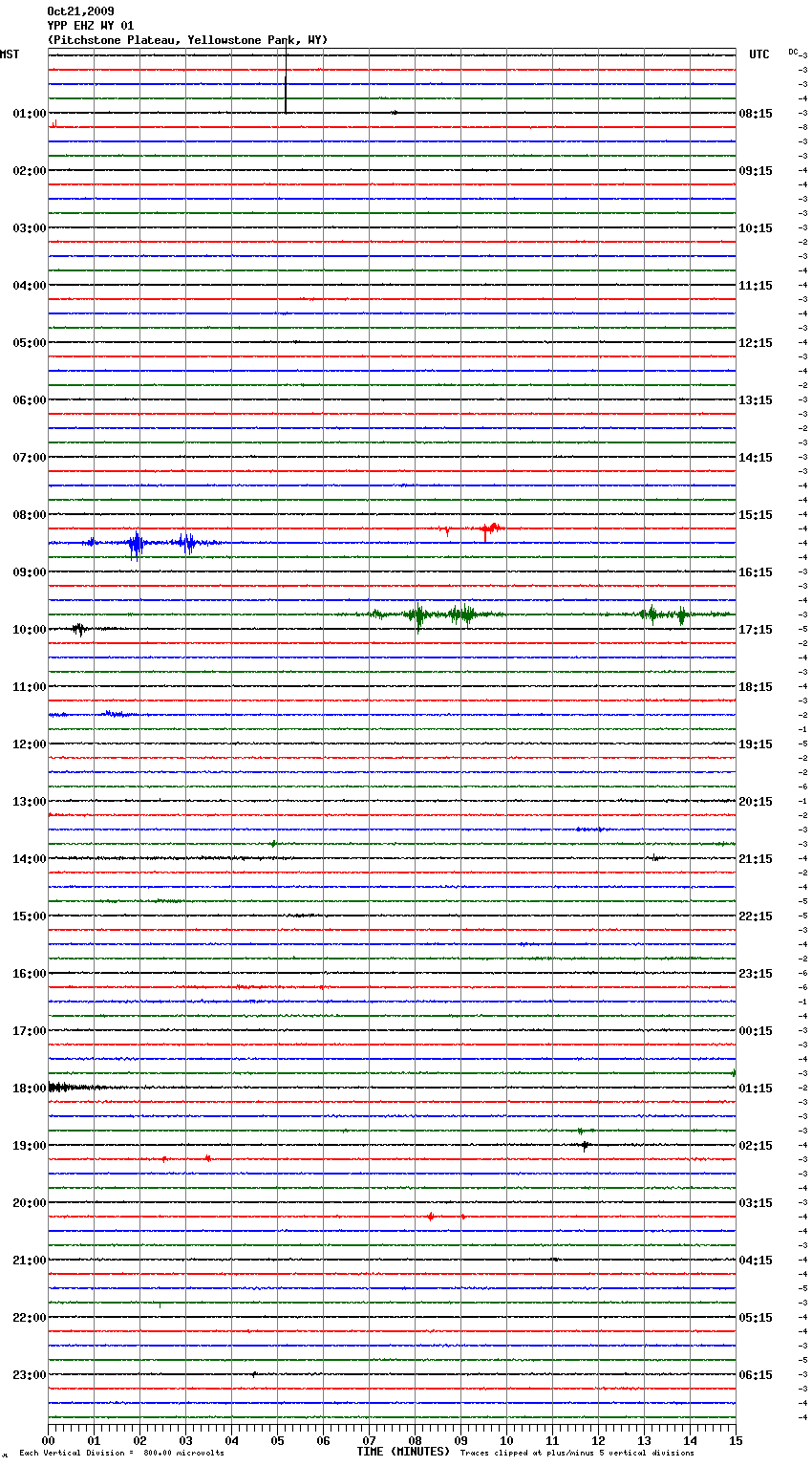Viewport: 812px width, 1466px height.
Task: Click the 03:15 UTC time label
Action: click(756, 1202)
